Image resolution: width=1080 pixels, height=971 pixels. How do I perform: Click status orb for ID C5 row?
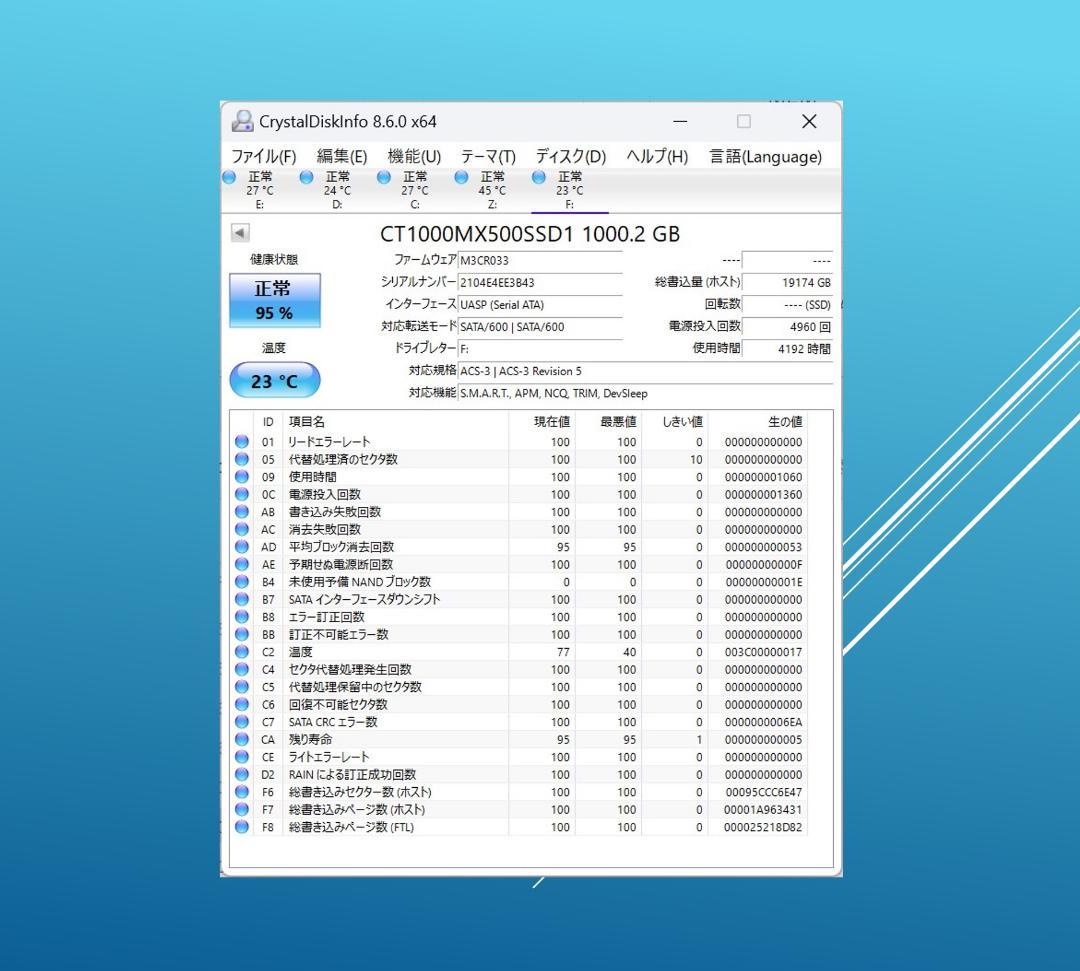pyautogui.click(x=242, y=687)
